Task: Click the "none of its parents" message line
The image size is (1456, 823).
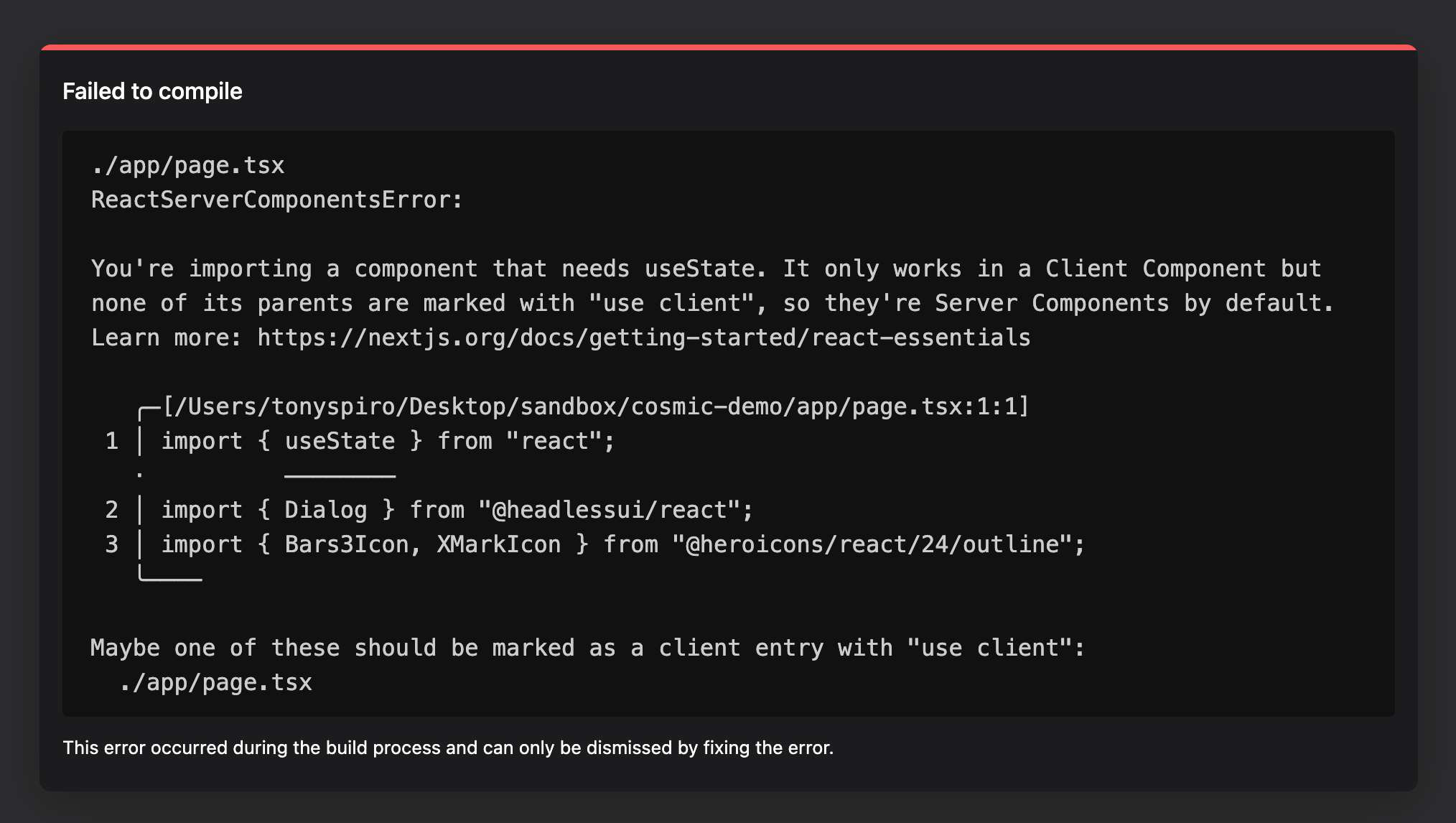Action: (x=712, y=303)
